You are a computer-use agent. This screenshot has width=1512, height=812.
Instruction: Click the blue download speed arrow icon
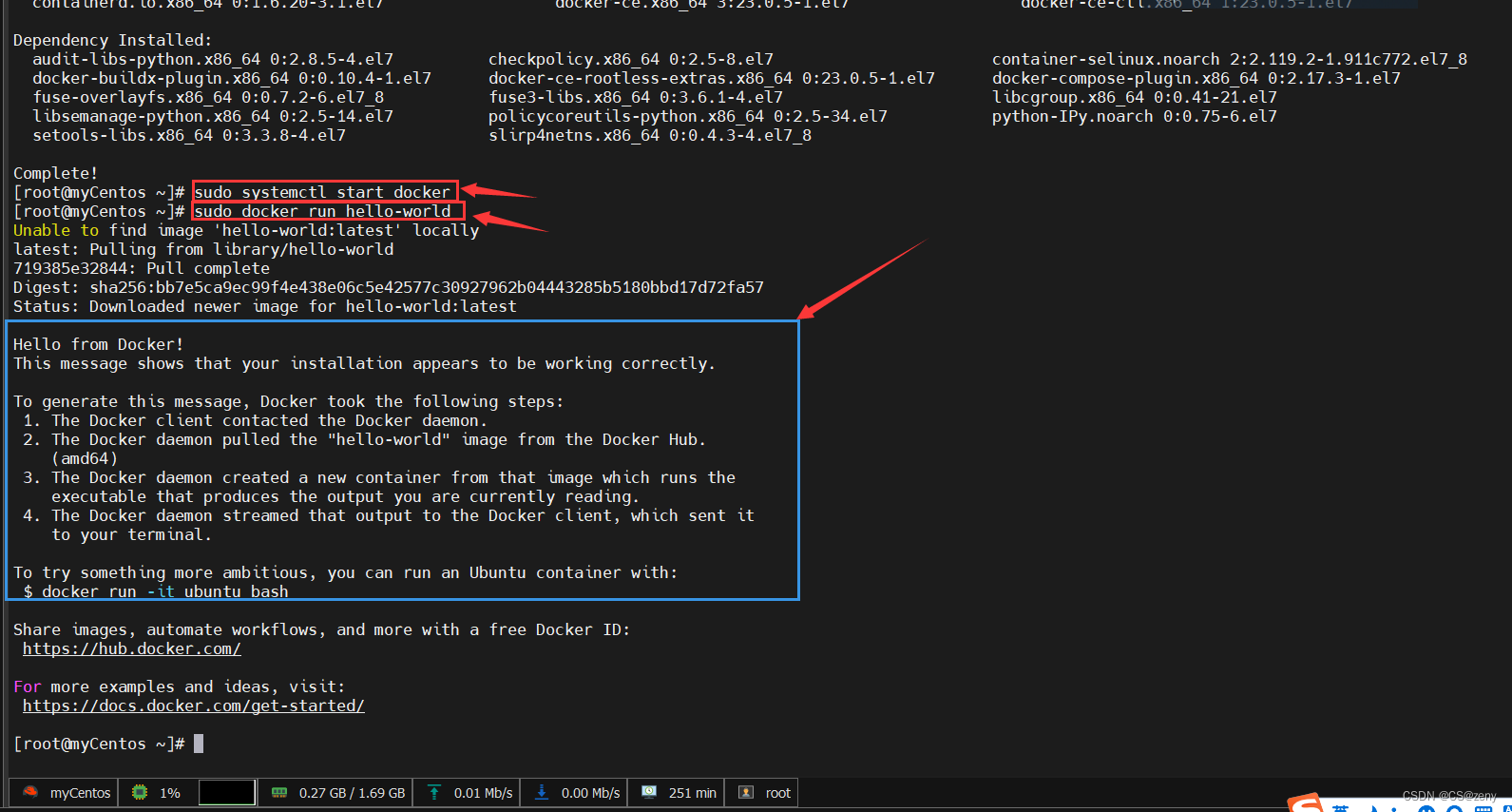542,792
